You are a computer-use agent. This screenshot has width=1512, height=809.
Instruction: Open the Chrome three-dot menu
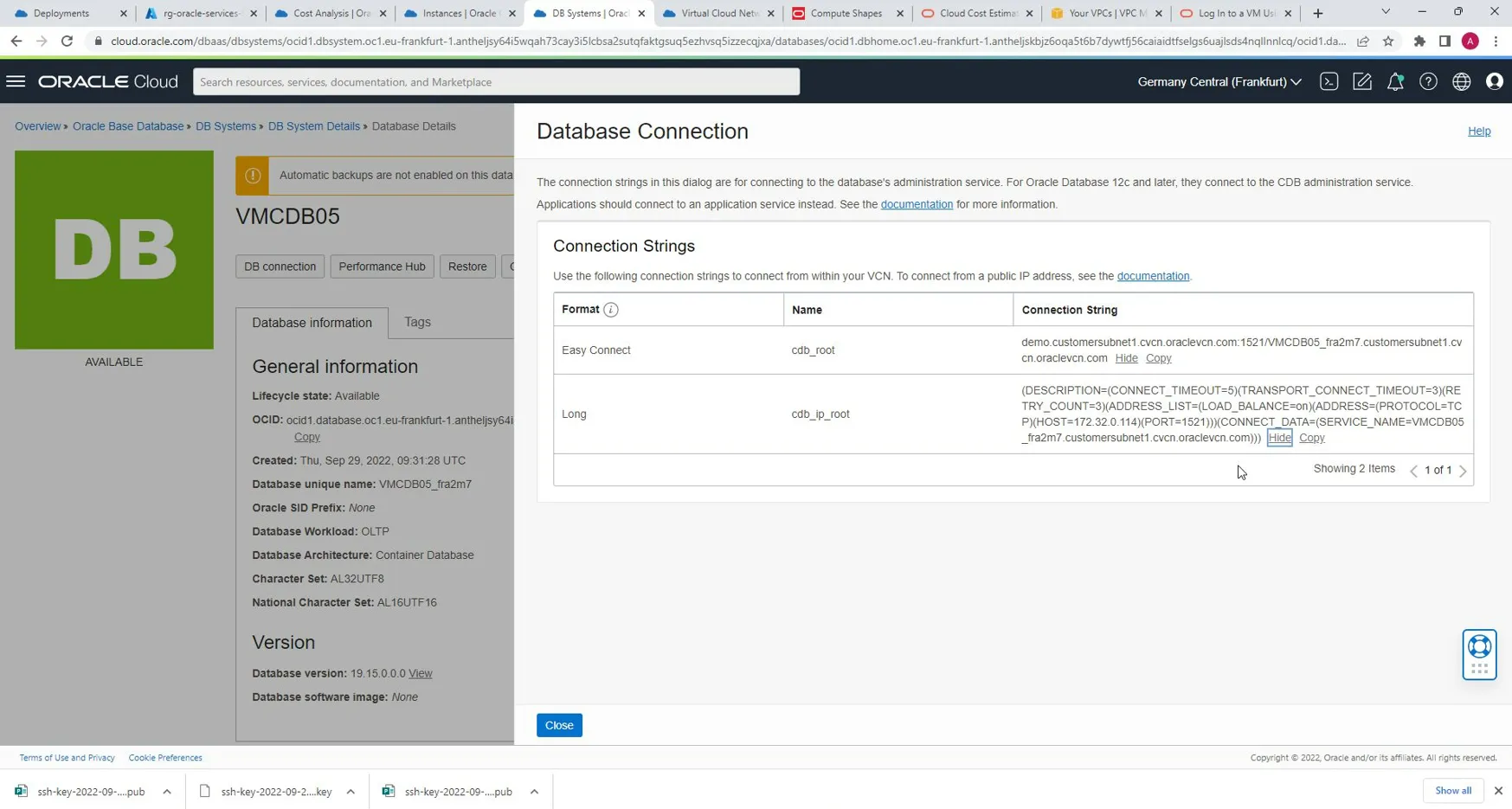(1496, 42)
